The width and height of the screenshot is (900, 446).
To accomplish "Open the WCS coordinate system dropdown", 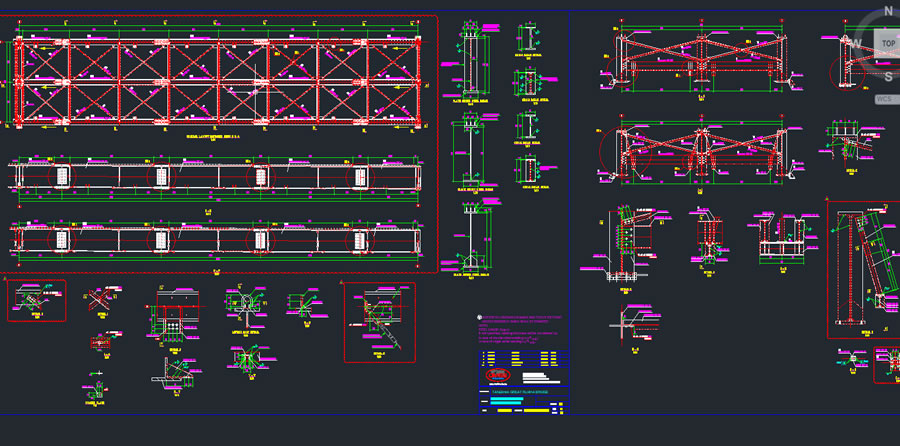I will click(885, 99).
